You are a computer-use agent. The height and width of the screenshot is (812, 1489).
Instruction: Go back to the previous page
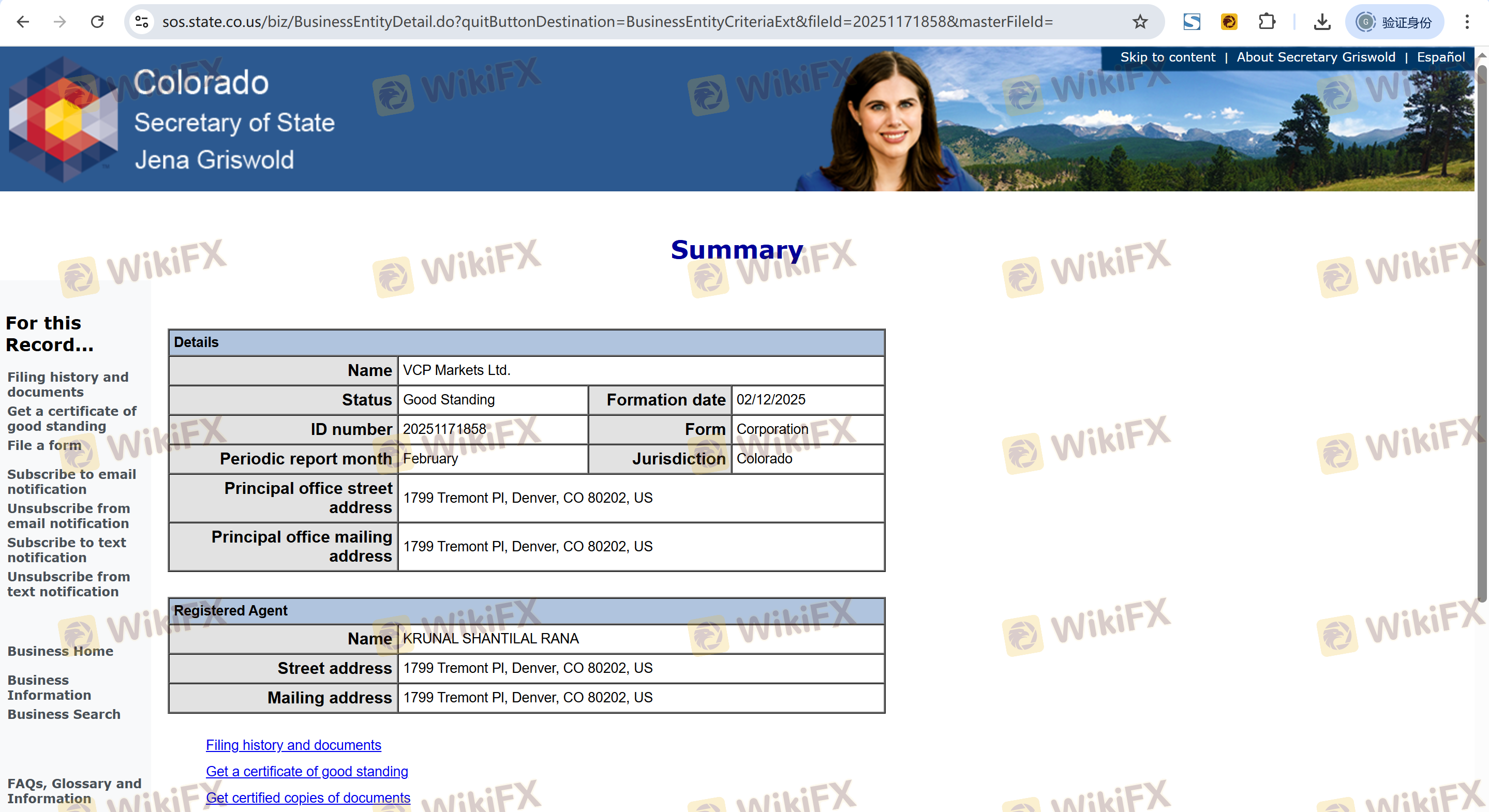[23, 22]
